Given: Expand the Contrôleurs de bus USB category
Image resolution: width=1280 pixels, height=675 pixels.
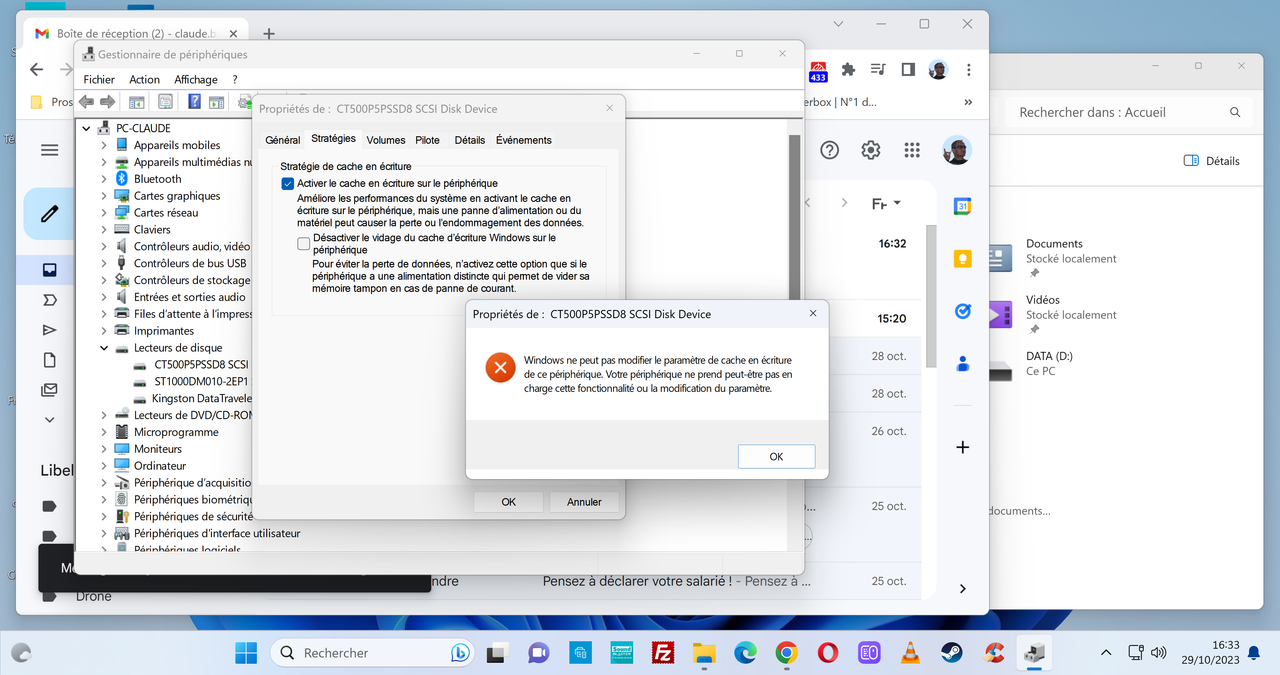Looking at the screenshot, I should click(x=104, y=263).
